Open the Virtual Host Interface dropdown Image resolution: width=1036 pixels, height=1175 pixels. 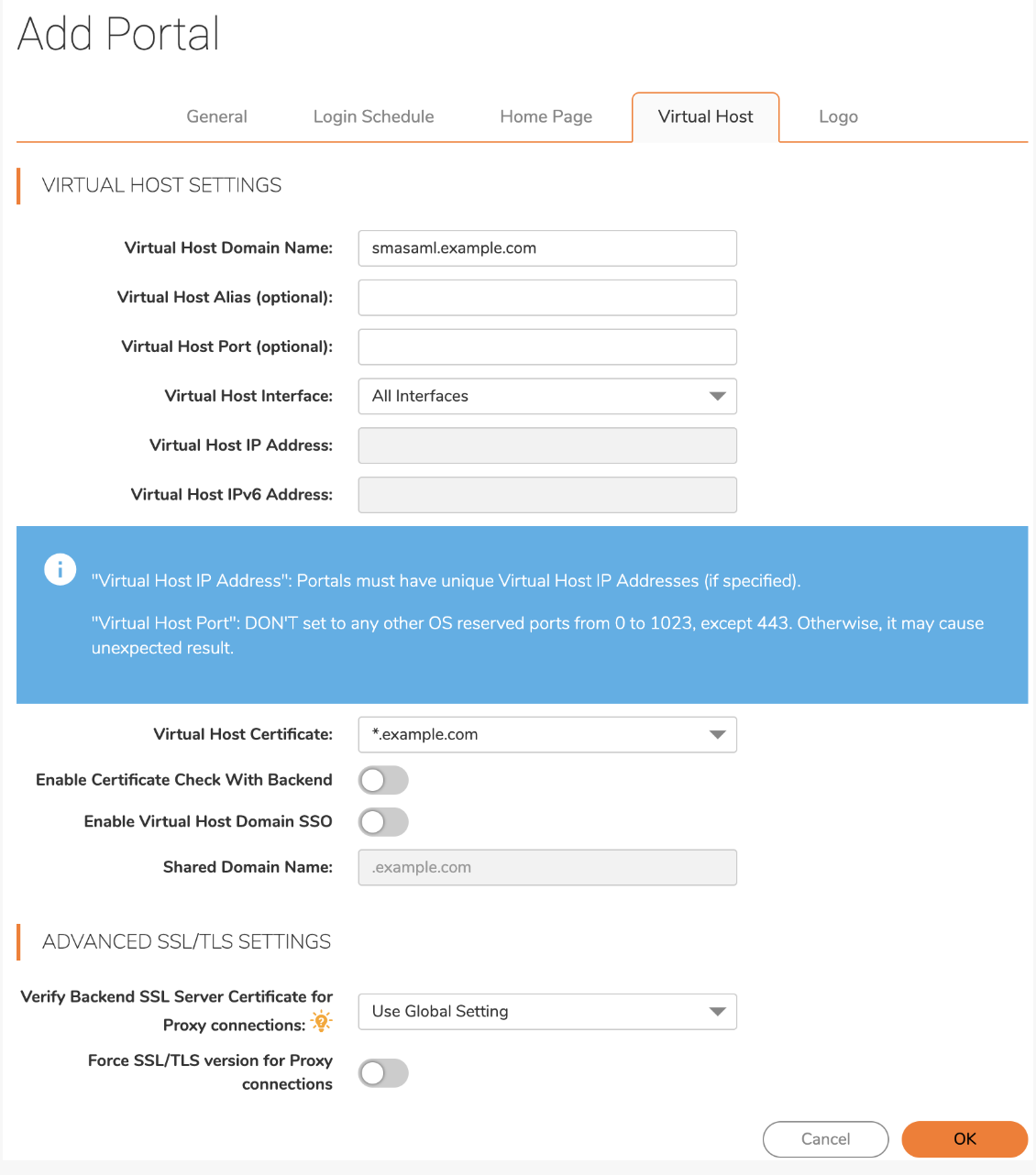pos(547,396)
